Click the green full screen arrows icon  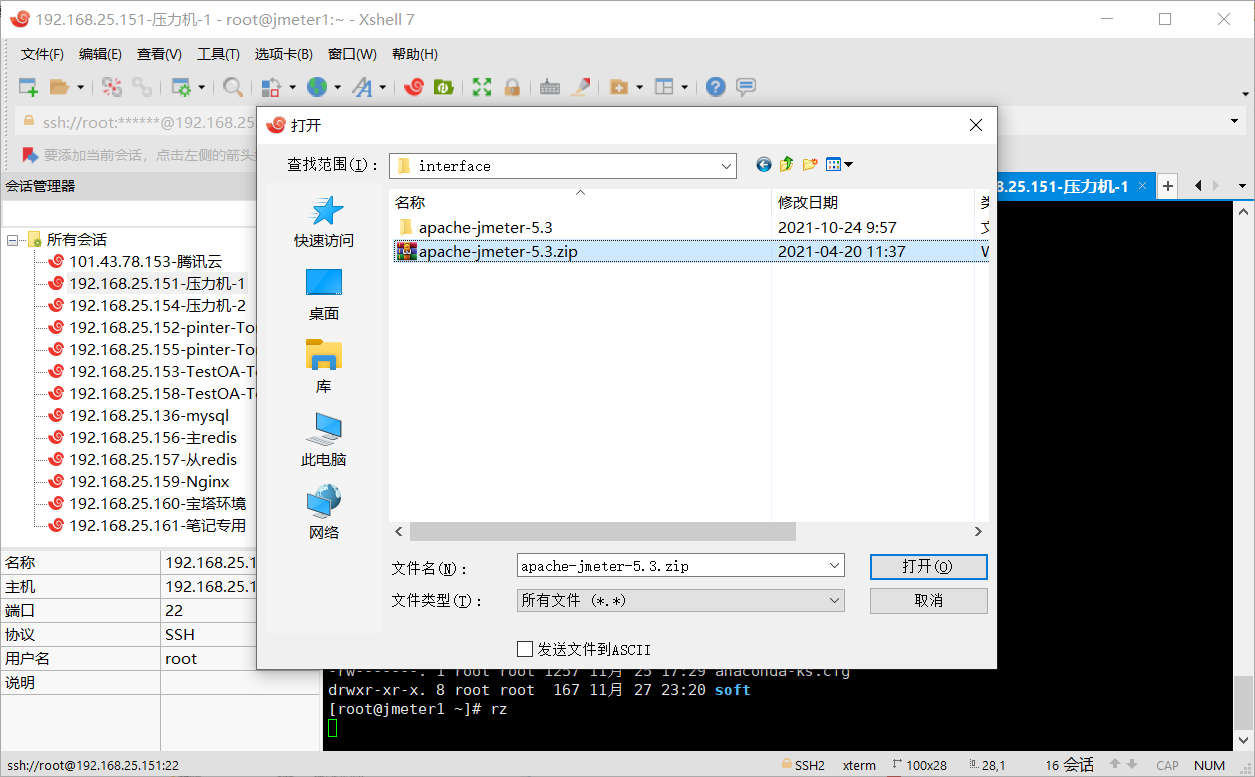(x=483, y=87)
